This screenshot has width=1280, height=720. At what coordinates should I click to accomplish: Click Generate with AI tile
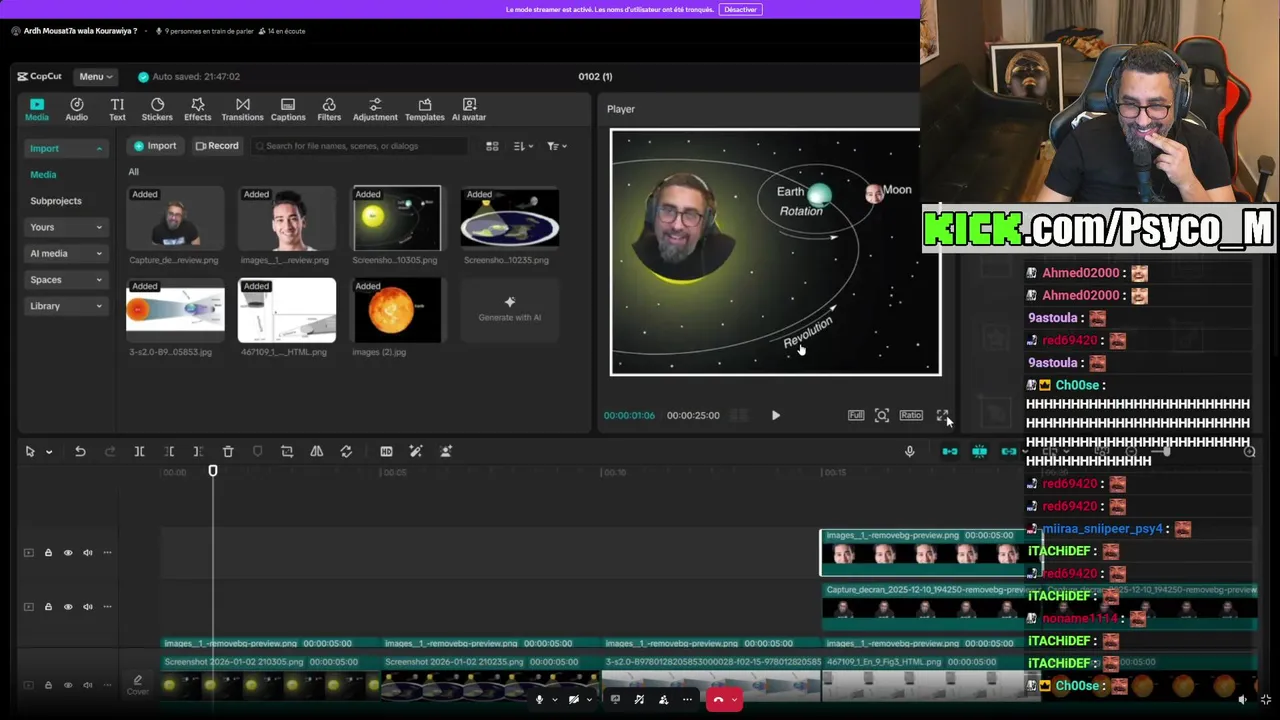[510, 309]
